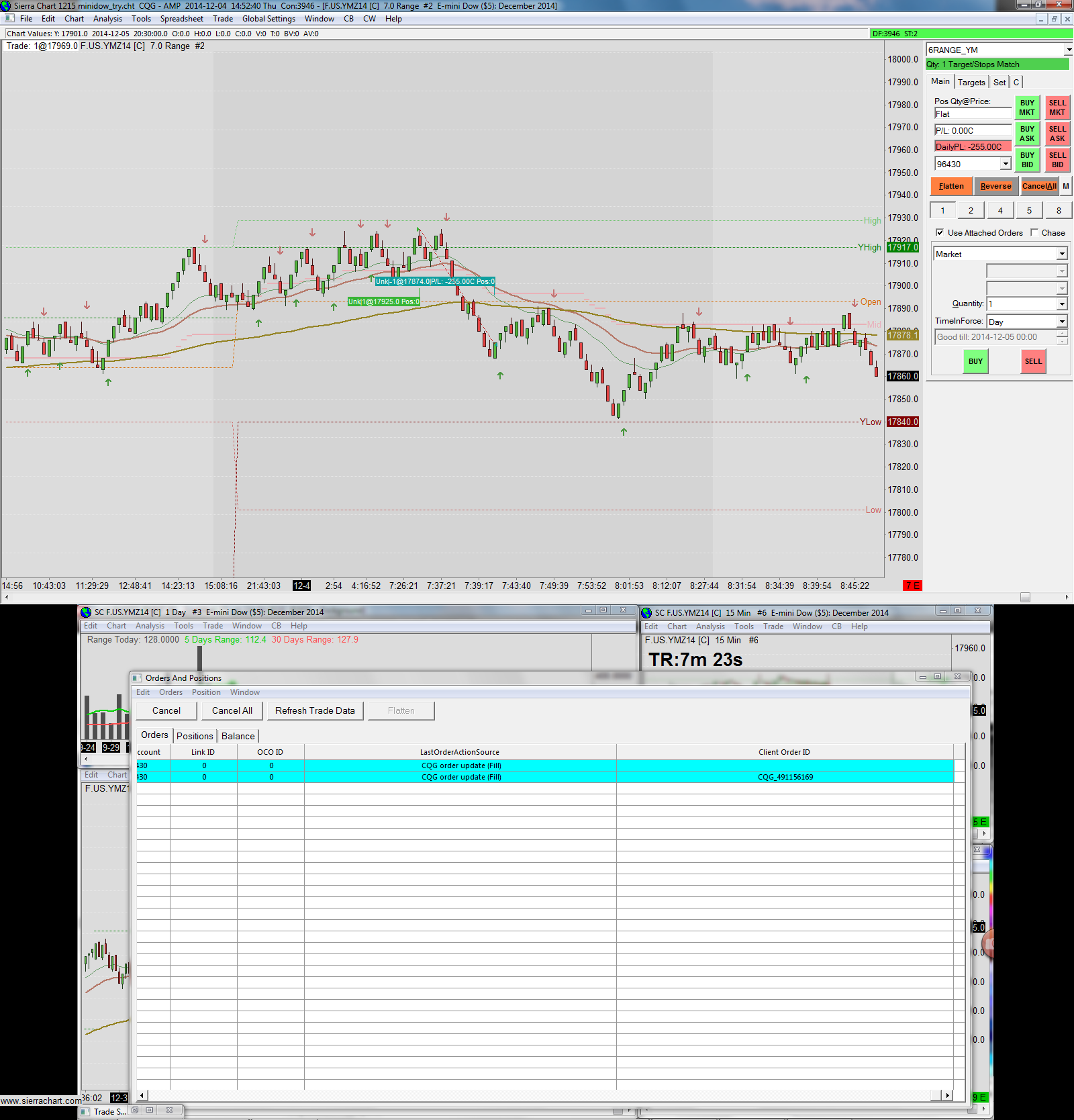Click the Client Order ID column header
The width and height of the screenshot is (1074, 1120).
[784, 752]
